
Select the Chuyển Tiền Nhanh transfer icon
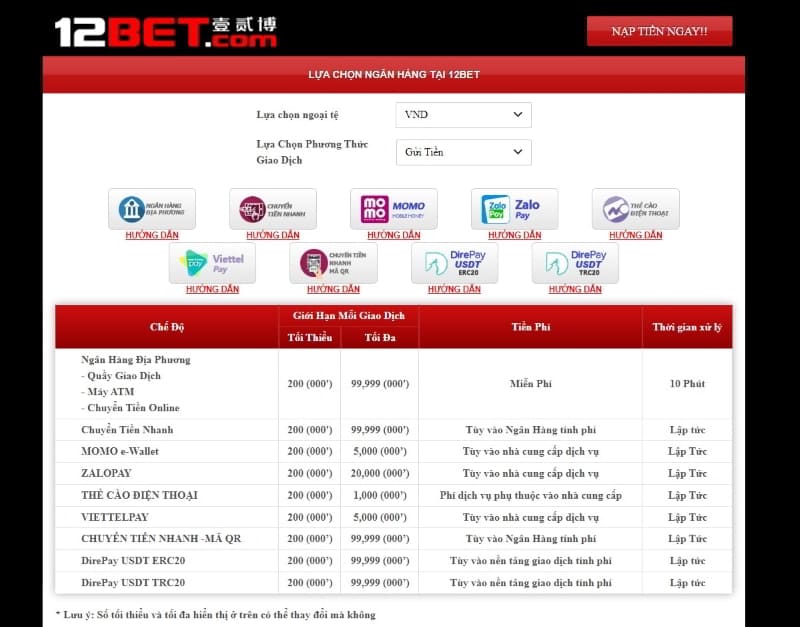click(272, 207)
